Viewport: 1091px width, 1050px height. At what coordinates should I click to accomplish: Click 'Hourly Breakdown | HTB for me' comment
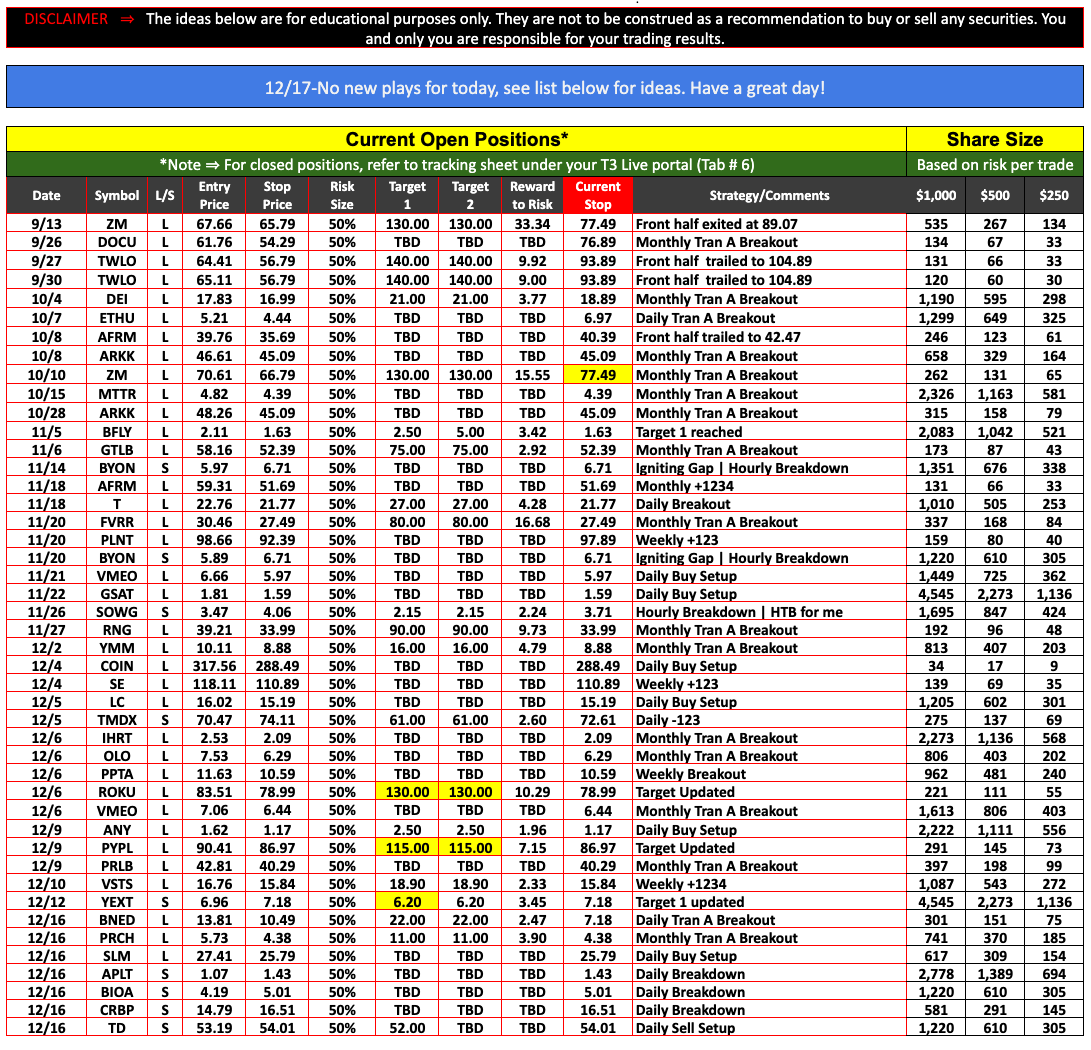coord(739,612)
